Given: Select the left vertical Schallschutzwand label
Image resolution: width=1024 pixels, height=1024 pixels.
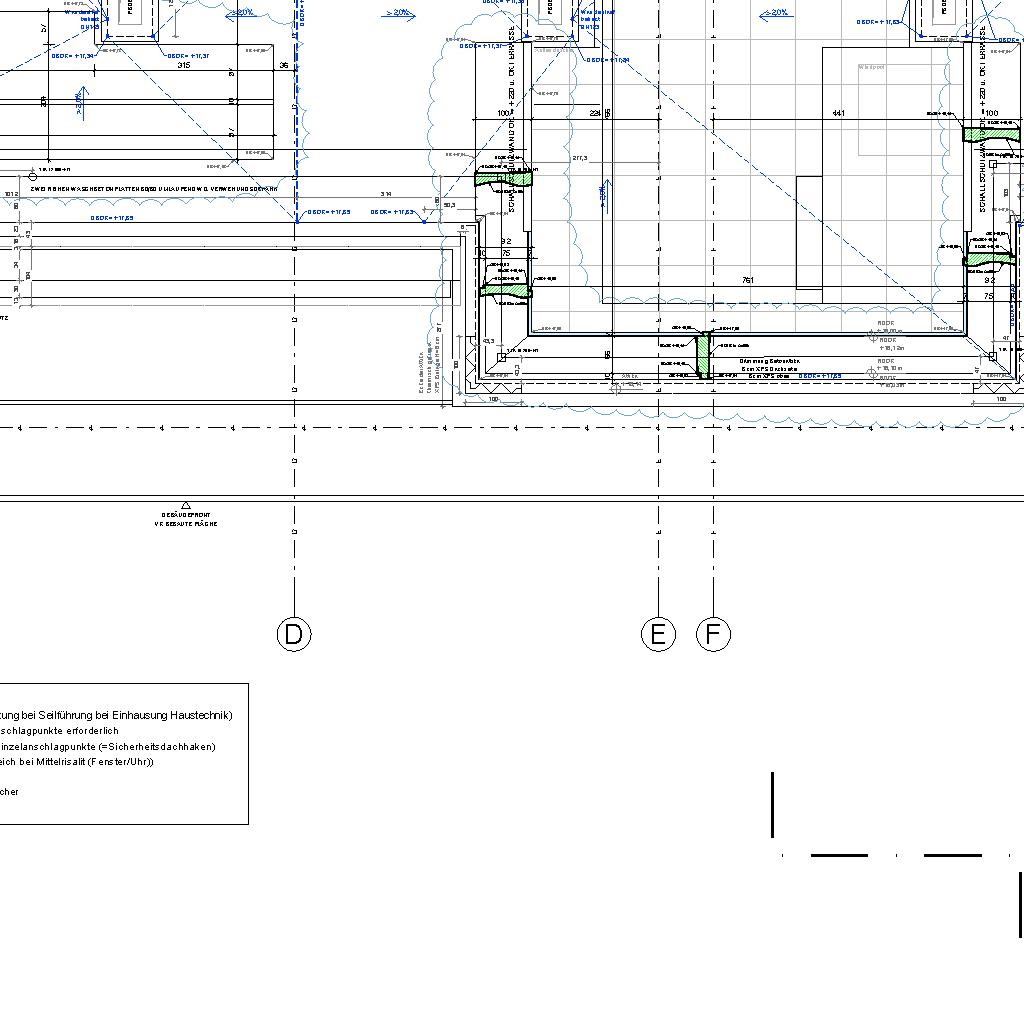Looking at the screenshot, I should coord(511,119).
